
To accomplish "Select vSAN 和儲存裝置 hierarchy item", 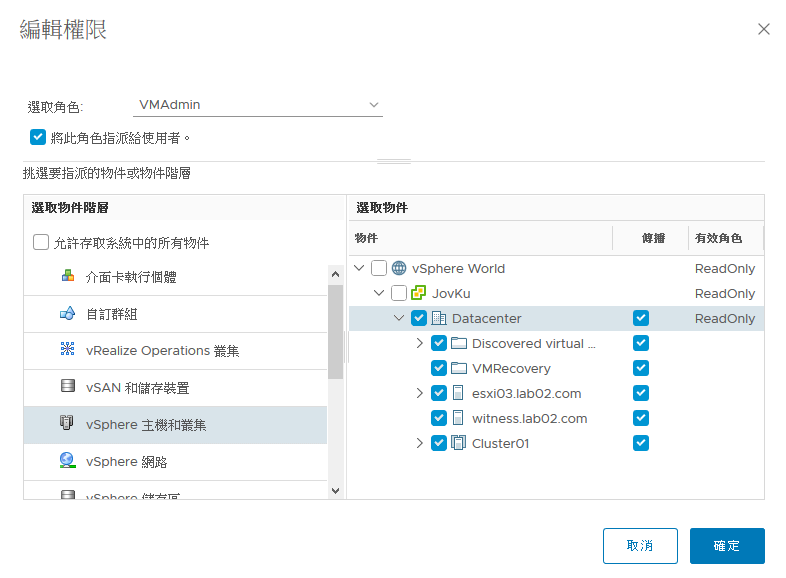I will click(x=175, y=388).
